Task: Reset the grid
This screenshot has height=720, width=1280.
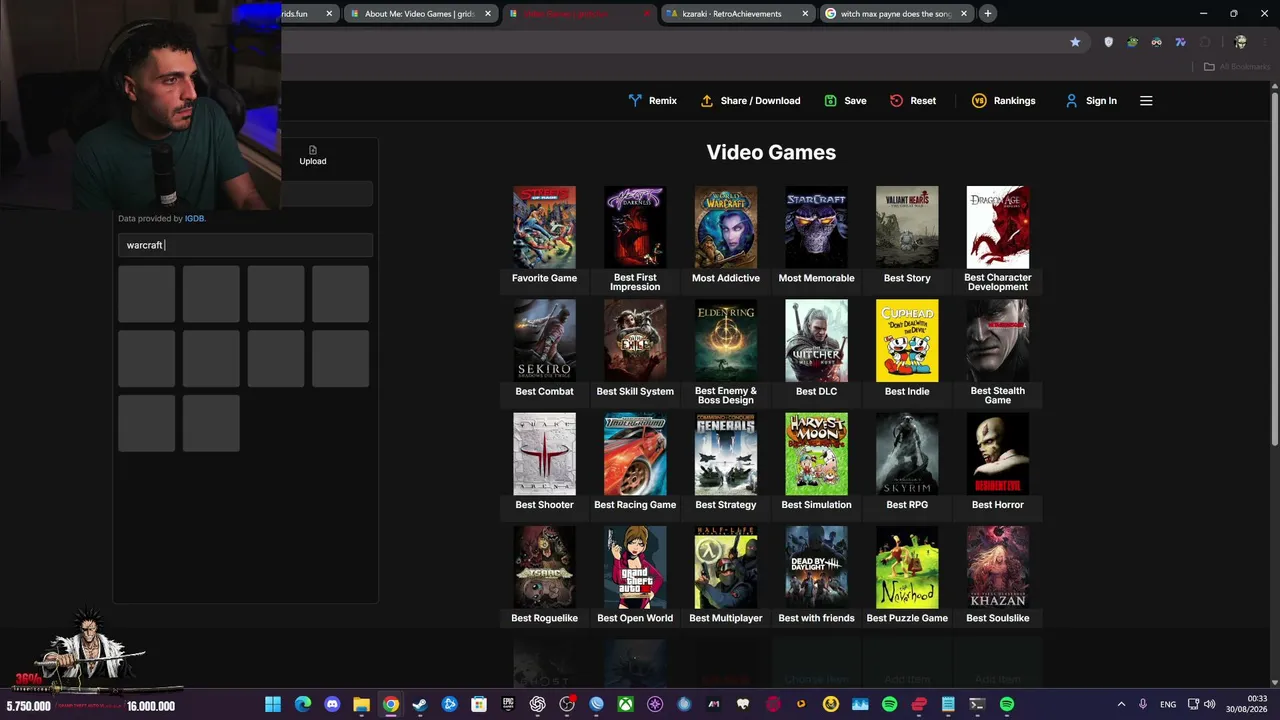Action: pos(913,101)
